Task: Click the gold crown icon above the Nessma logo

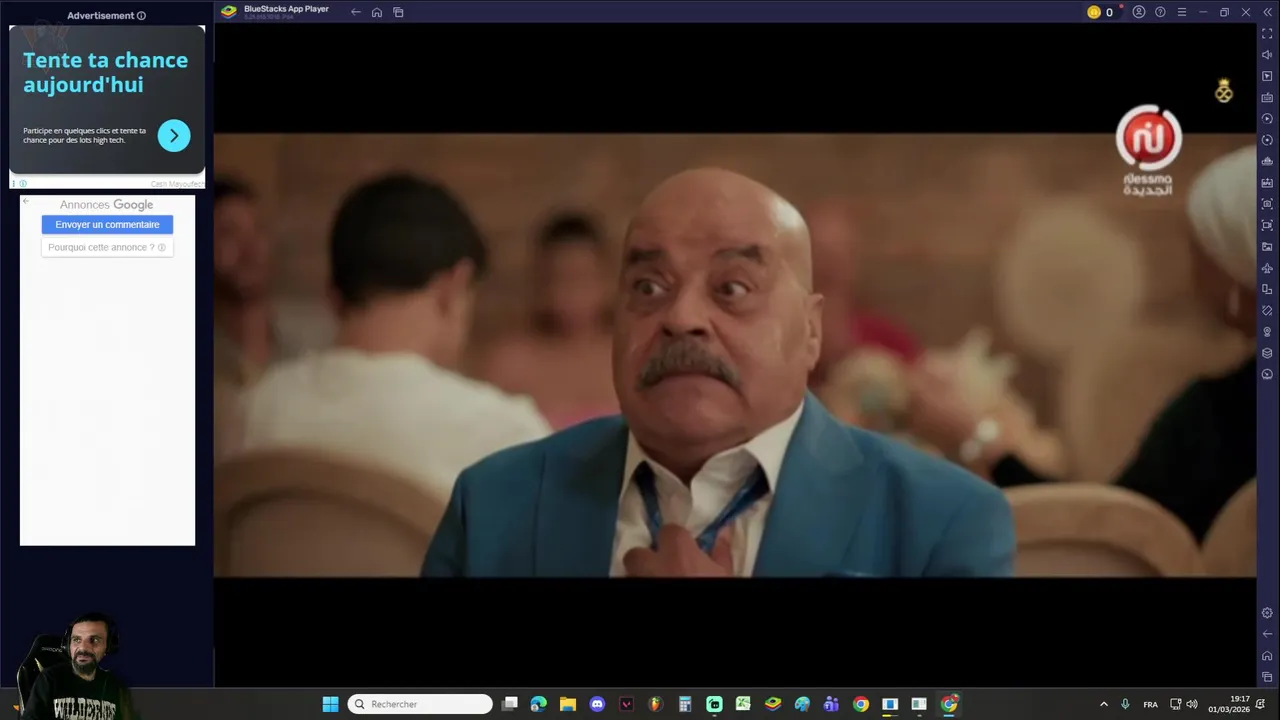Action: [x=1224, y=91]
